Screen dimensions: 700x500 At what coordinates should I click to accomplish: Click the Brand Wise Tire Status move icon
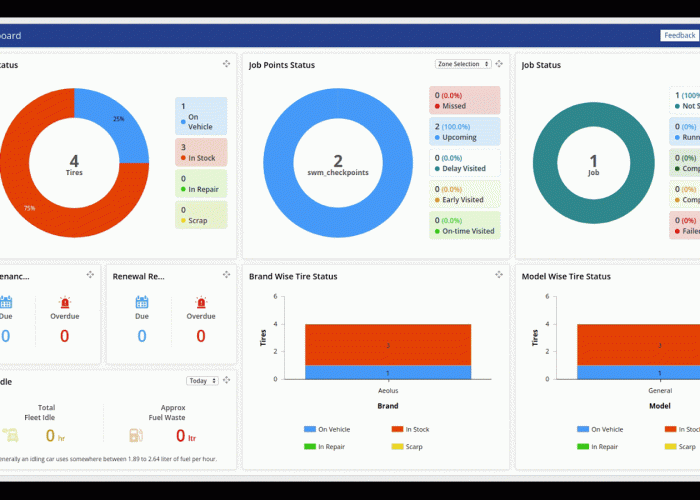pos(499,275)
